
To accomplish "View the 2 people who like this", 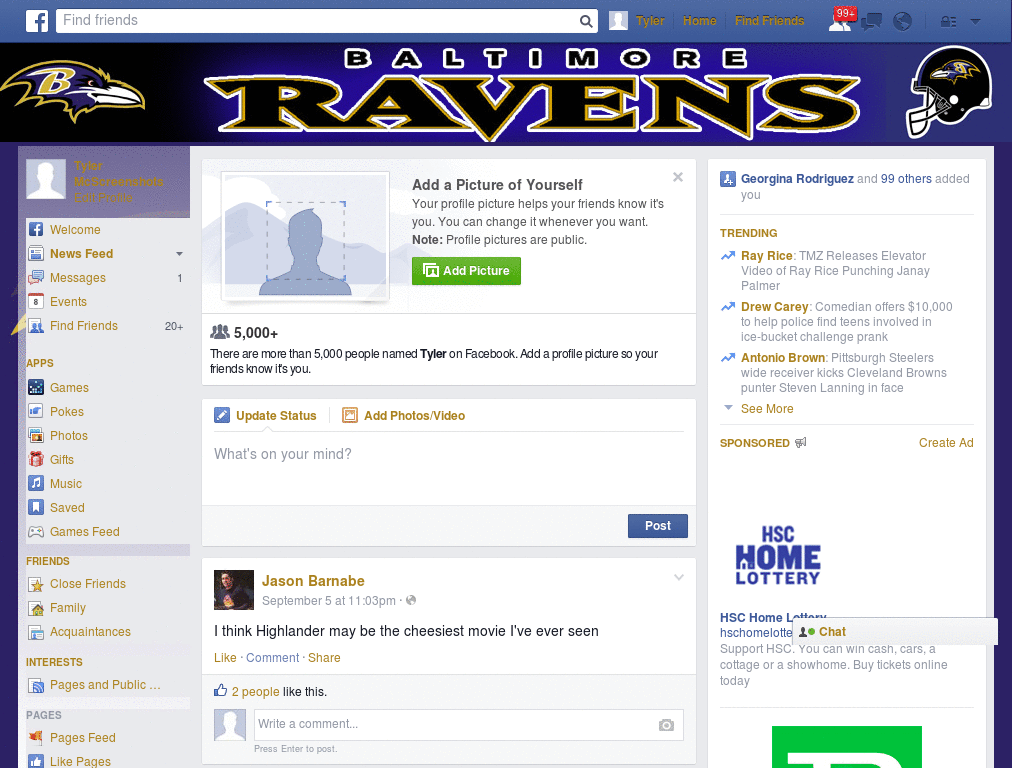I will (255, 692).
